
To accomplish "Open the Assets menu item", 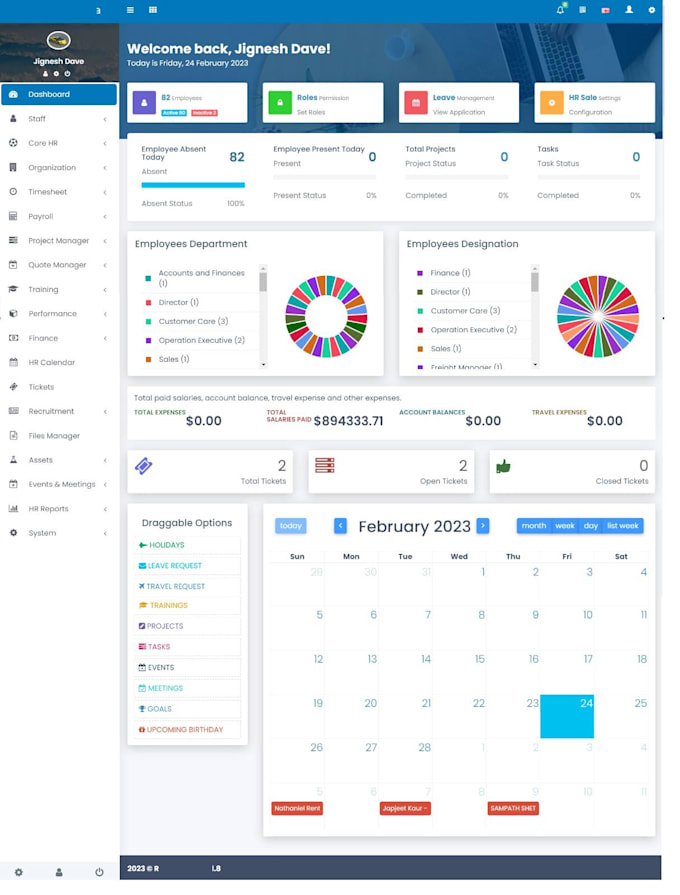I will point(59,459).
